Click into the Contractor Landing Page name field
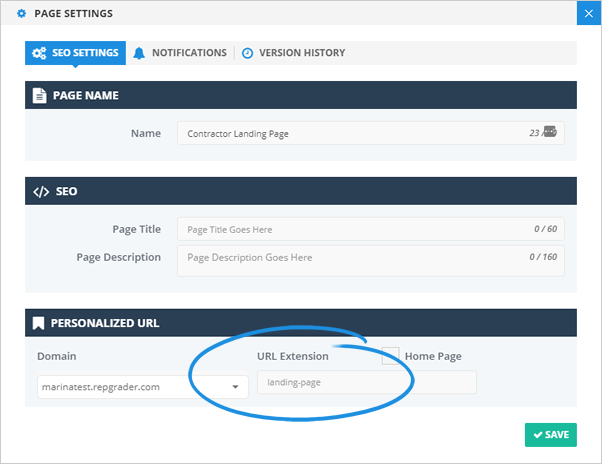602x464 pixels. tap(350, 133)
